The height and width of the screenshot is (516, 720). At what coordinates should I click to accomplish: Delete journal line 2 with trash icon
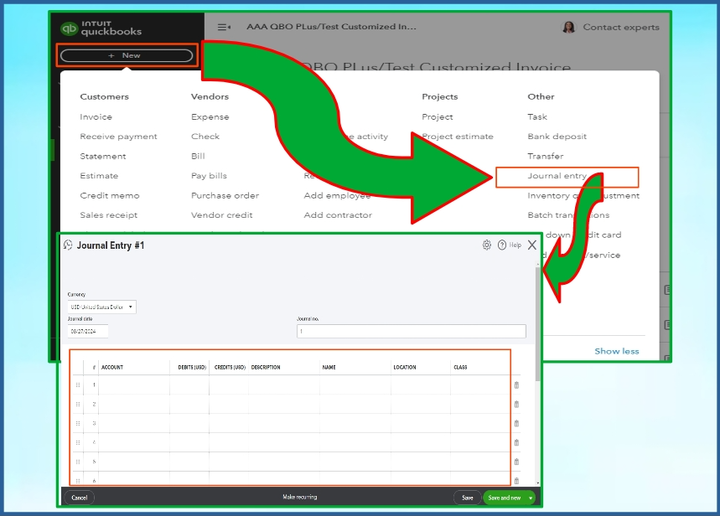click(x=517, y=404)
